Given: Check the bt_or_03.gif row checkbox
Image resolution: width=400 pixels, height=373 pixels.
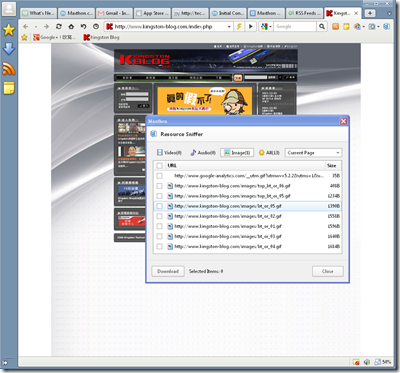Looking at the screenshot, I should pyautogui.click(x=159, y=236).
